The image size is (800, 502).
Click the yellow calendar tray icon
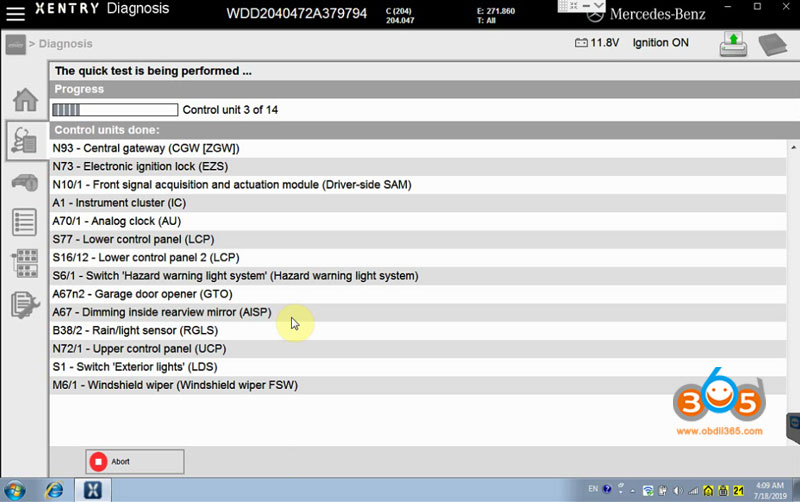point(723,491)
